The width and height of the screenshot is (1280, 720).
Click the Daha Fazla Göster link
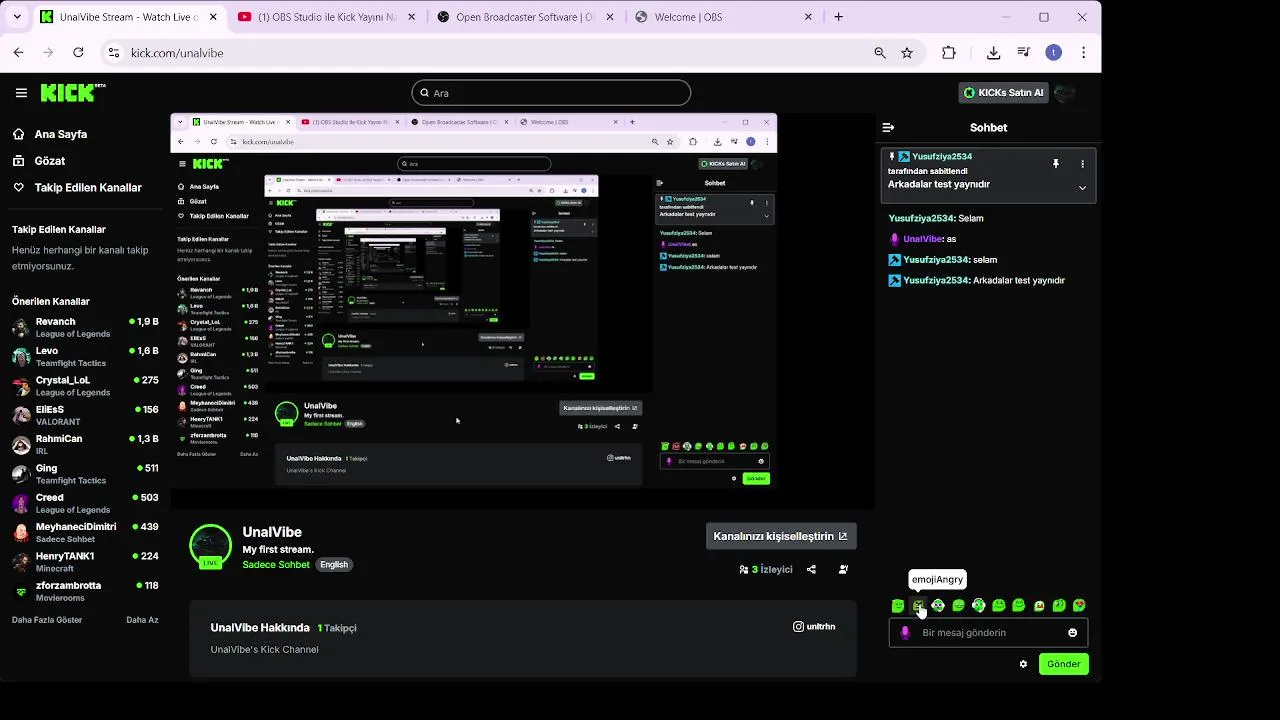click(47, 620)
